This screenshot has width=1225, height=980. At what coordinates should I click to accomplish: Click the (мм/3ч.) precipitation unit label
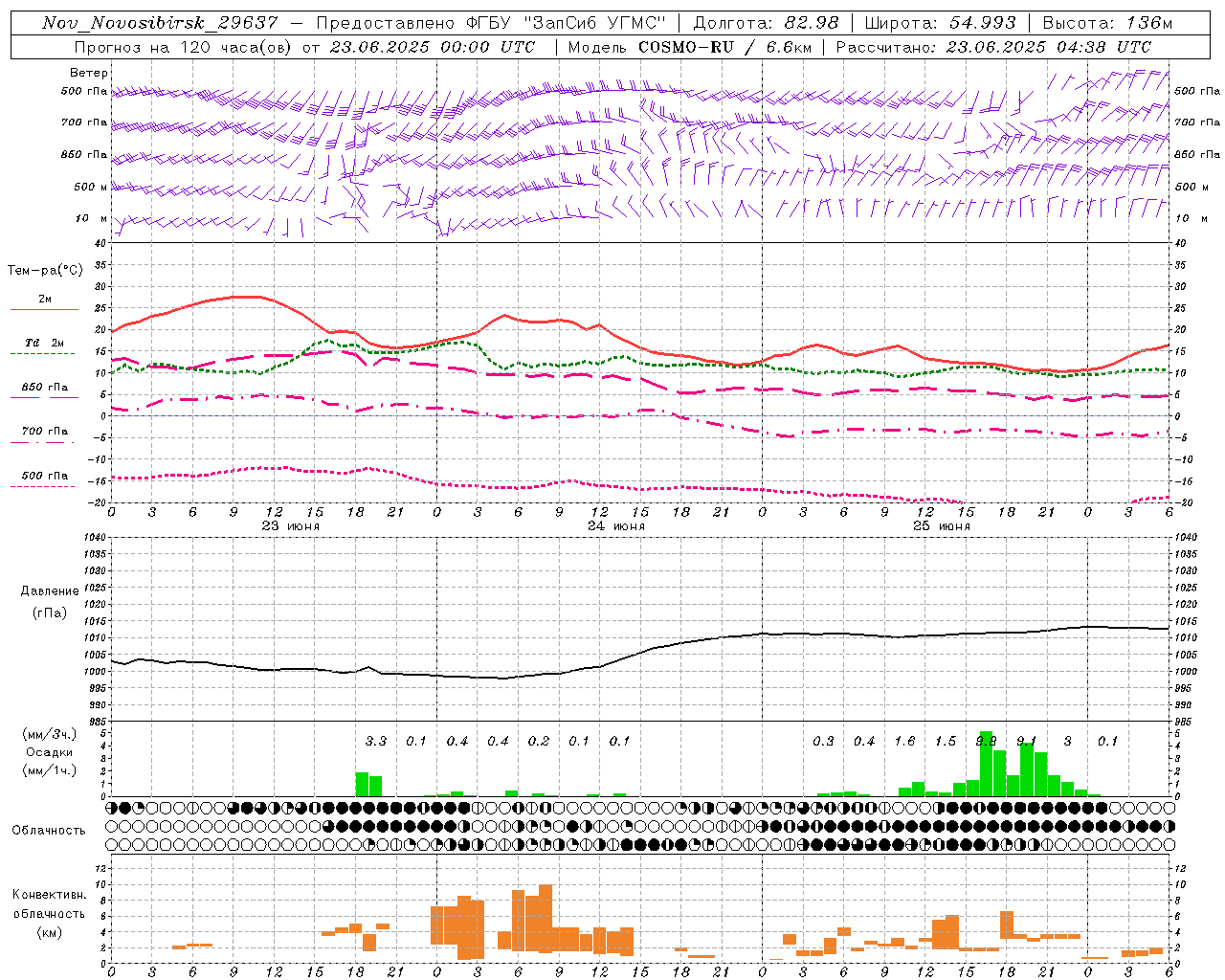pos(50,734)
